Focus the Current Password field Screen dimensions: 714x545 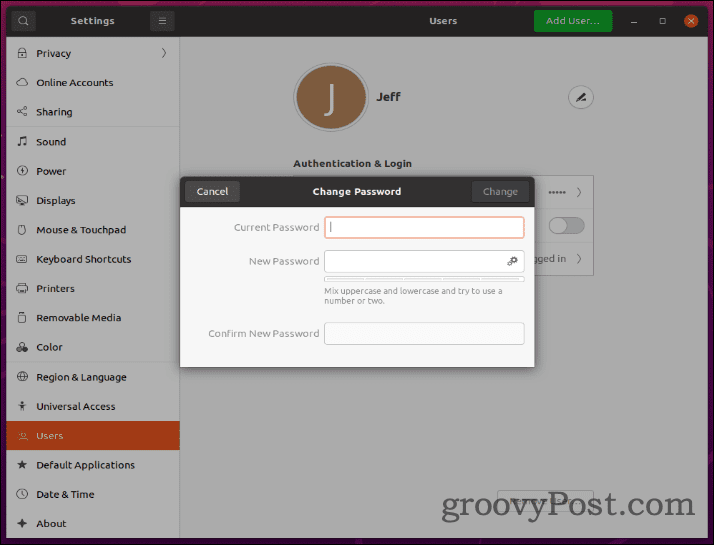click(424, 227)
